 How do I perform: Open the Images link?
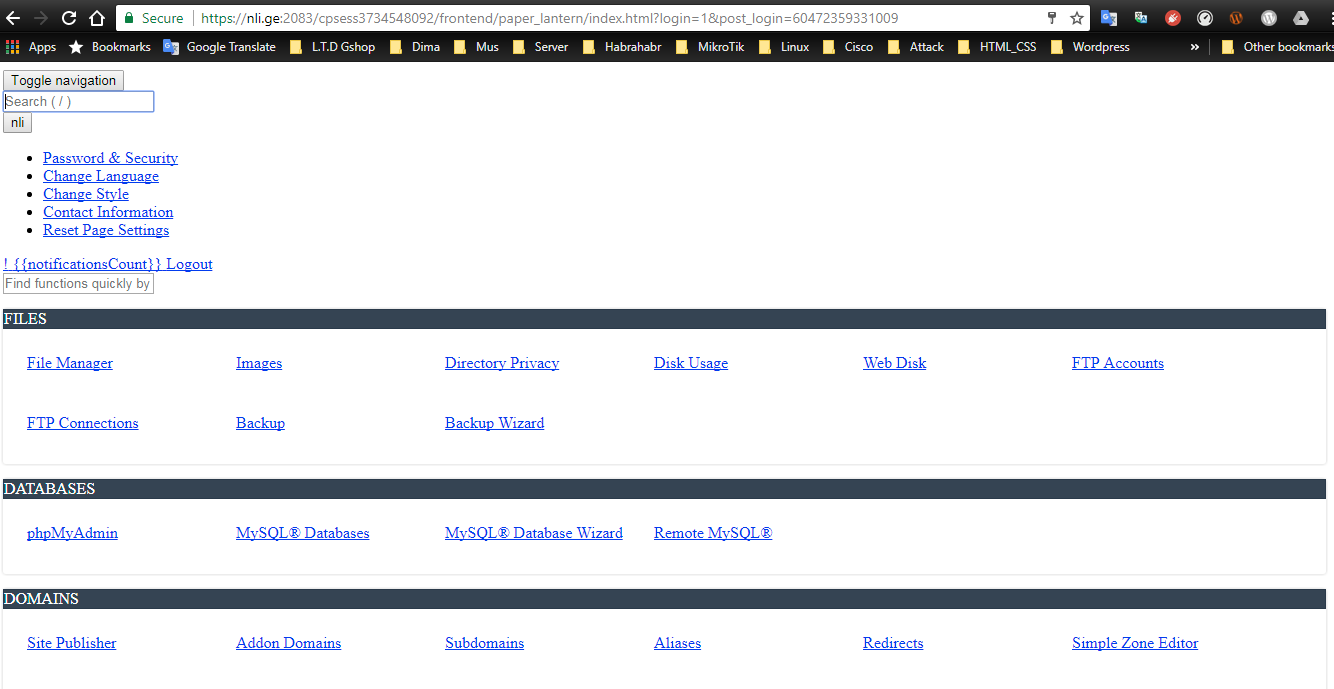[x=259, y=363]
